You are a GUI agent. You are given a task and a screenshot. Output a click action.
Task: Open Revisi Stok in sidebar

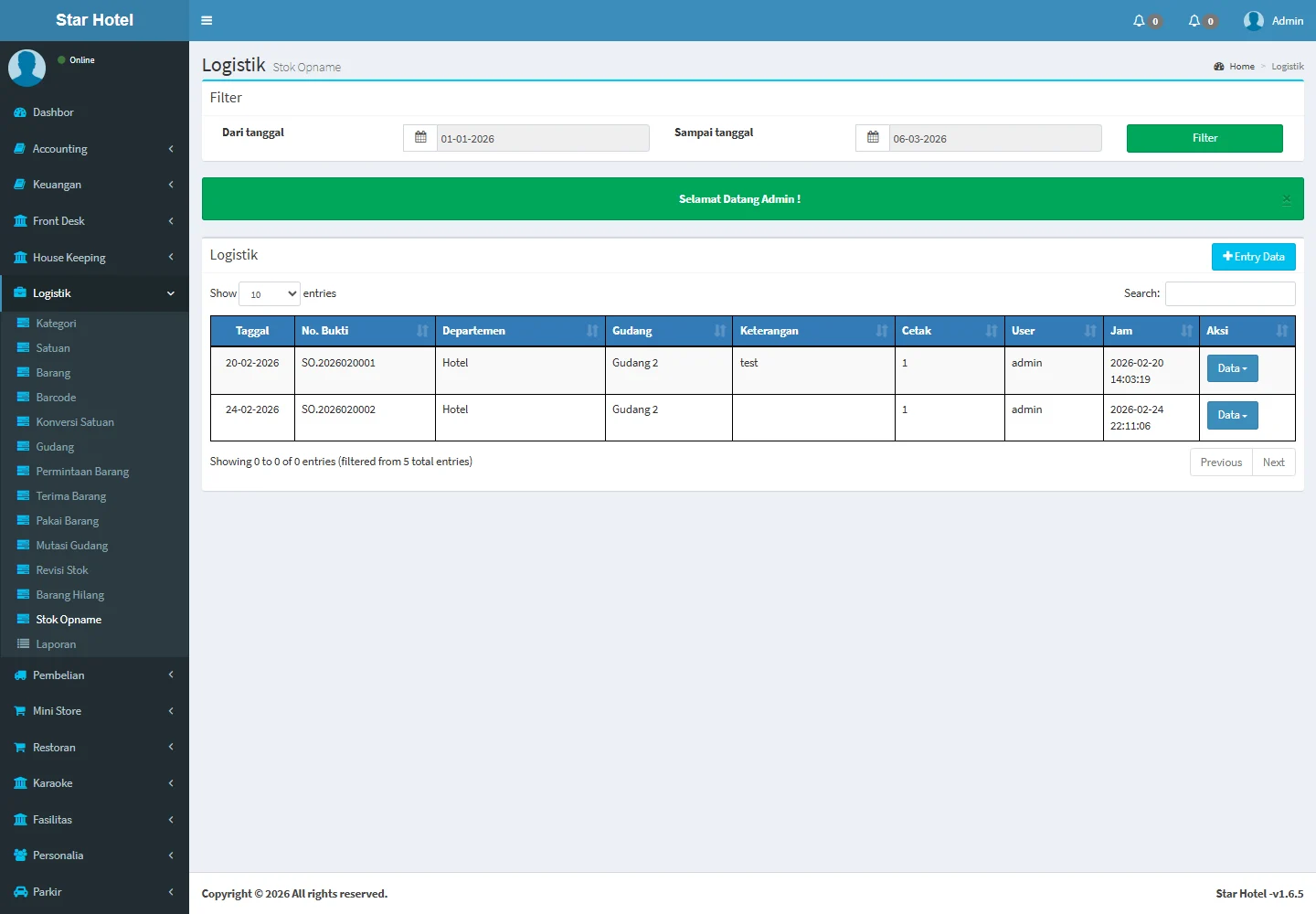[x=62, y=570]
